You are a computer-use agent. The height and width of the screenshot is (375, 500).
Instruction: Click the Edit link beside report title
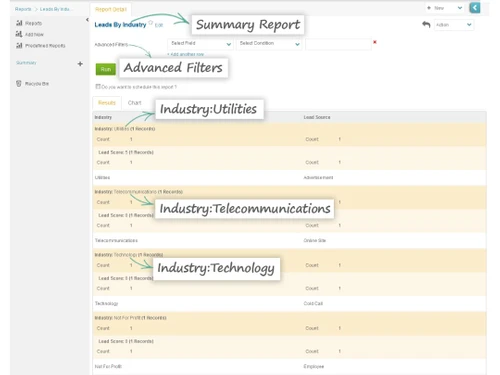[159, 25]
